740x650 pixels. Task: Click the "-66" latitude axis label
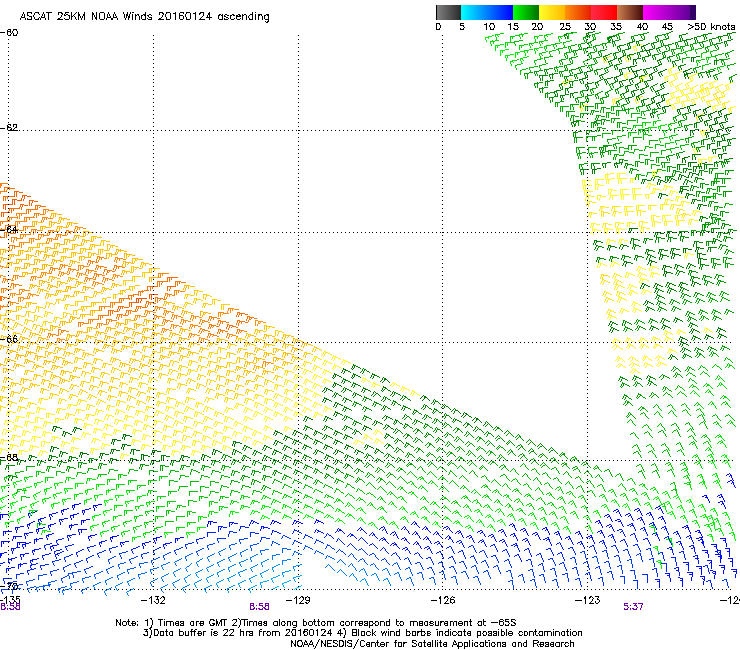[x=9, y=339]
